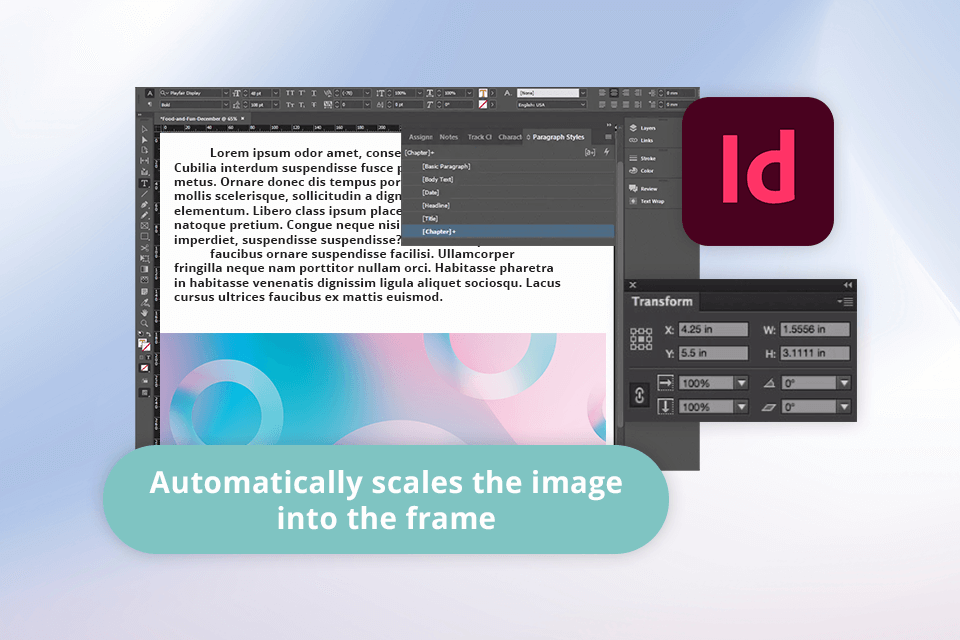Select the Gradient Swatch tool
Image resolution: width=960 pixels, height=640 pixels.
tap(144, 268)
